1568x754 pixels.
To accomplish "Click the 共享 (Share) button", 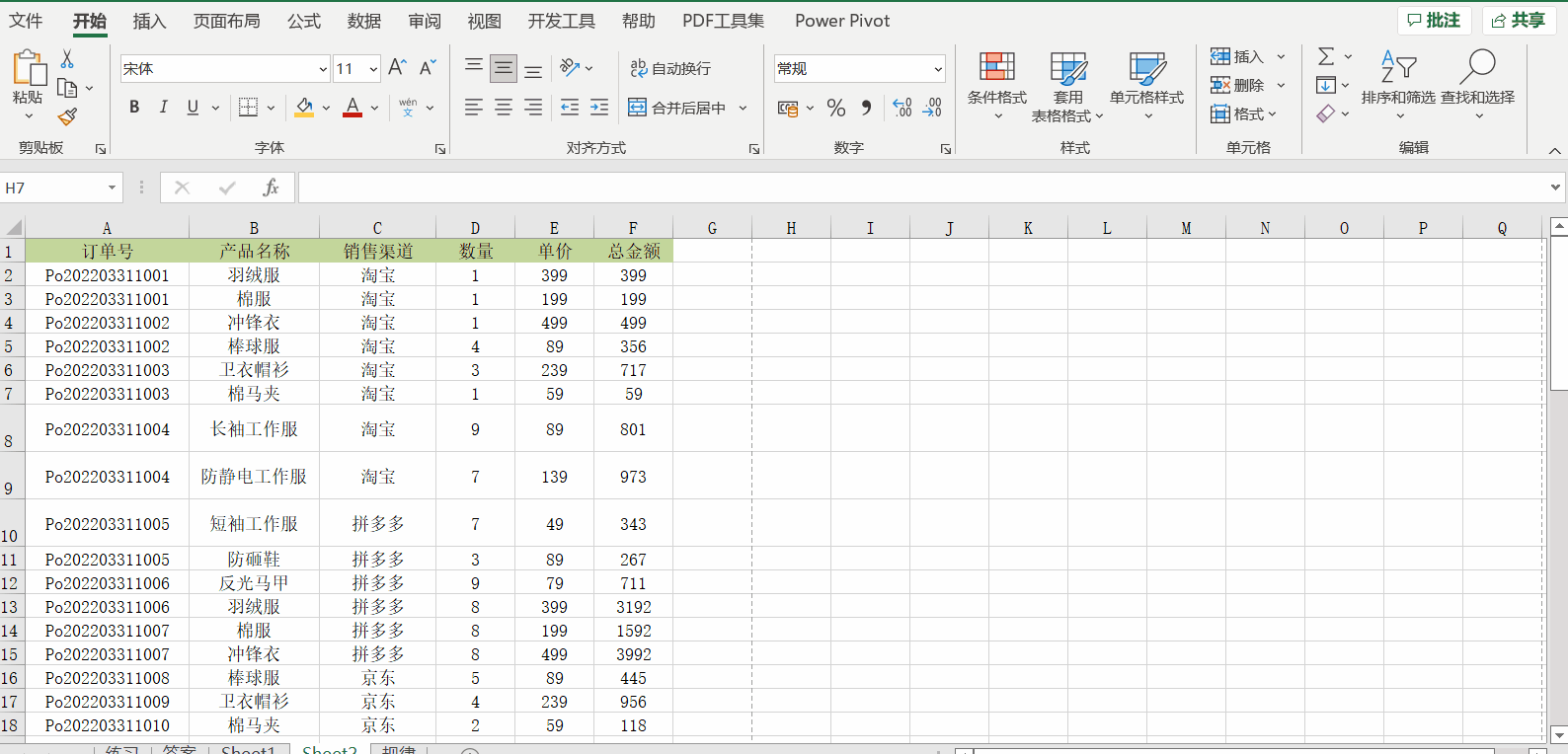I will tap(1519, 21).
